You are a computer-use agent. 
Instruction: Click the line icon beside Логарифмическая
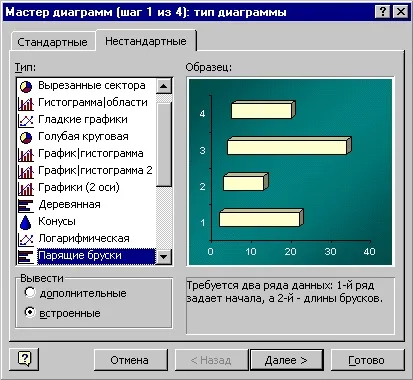[26, 239]
